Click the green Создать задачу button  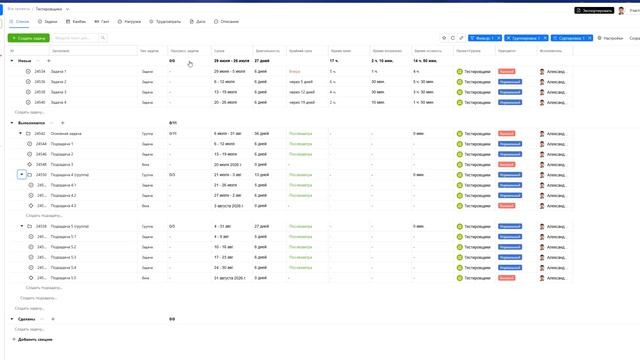pyautogui.click(x=29, y=38)
